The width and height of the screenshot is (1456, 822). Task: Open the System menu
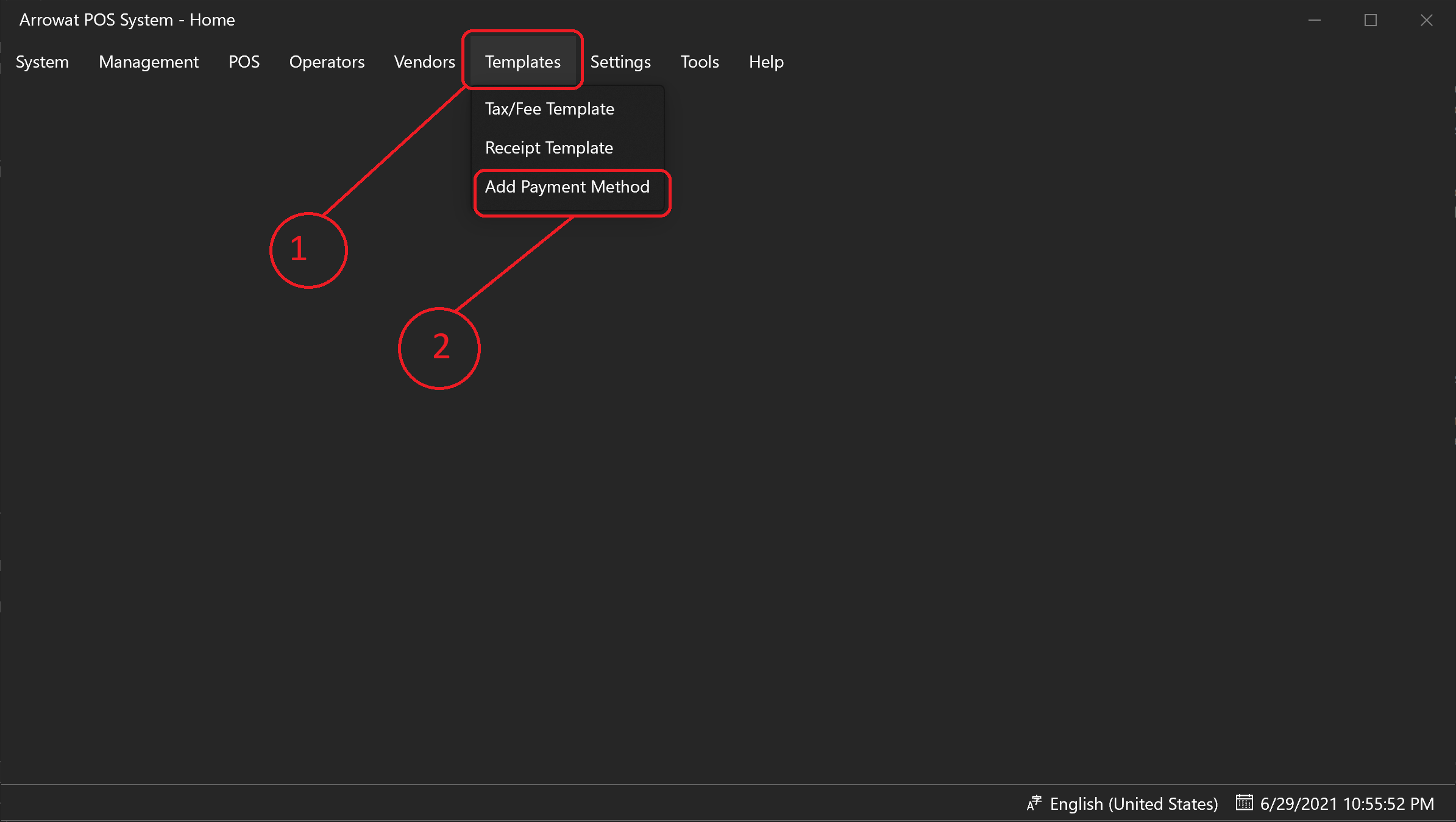[42, 62]
